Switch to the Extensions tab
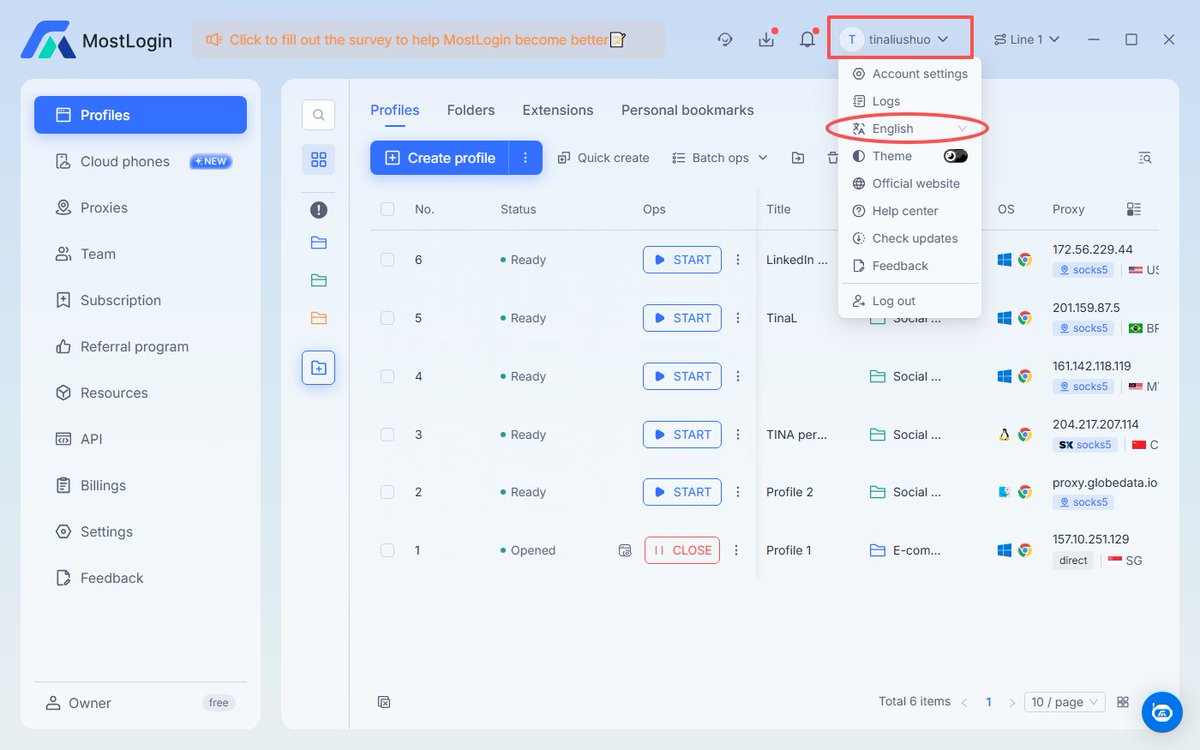Viewport: 1200px width, 750px height. (558, 110)
